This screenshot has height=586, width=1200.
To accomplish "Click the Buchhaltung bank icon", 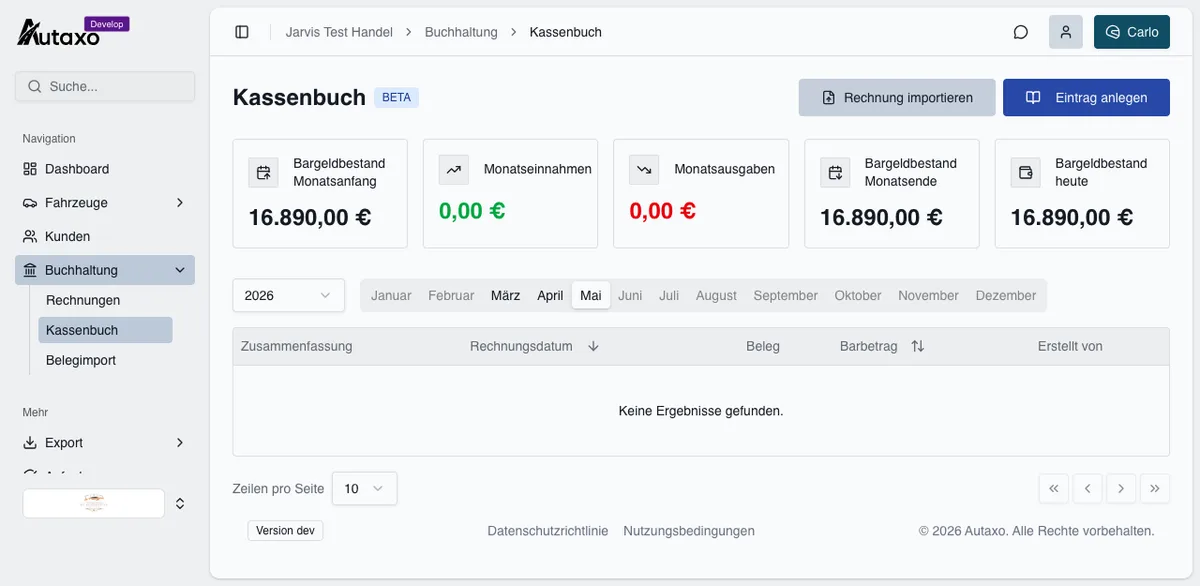I will click(30, 270).
